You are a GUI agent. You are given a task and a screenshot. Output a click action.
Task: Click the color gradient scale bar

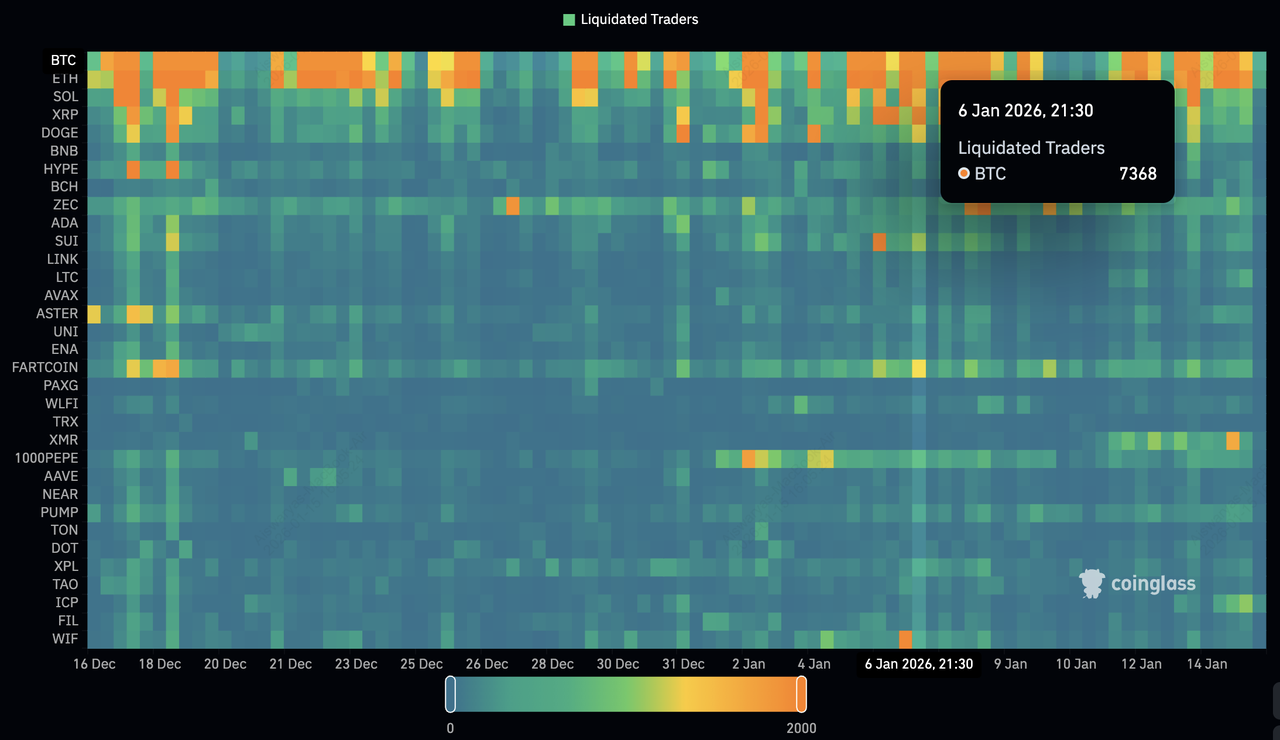point(625,694)
